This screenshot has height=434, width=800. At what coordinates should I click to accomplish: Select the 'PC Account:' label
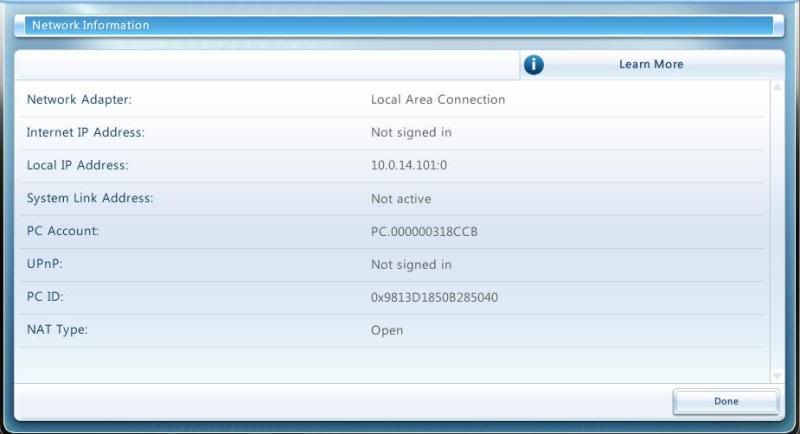(63, 231)
